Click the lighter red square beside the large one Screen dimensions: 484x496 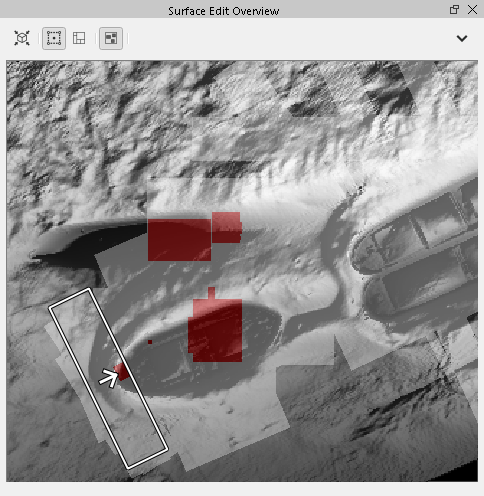tap(226, 227)
